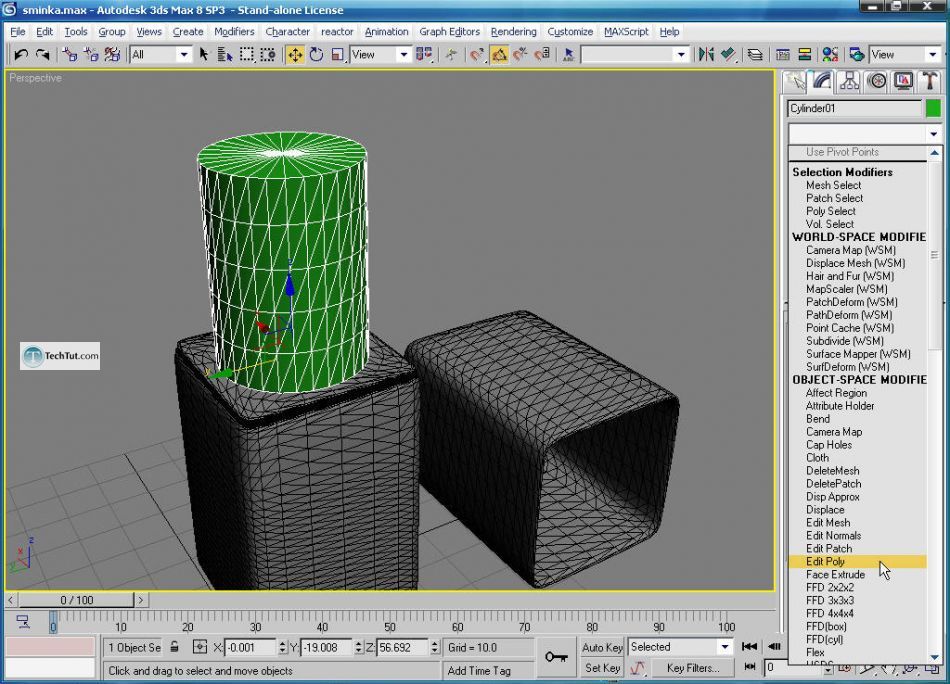Click the Select Object arrow tool
This screenshot has height=684, width=950.
(204, 54)
